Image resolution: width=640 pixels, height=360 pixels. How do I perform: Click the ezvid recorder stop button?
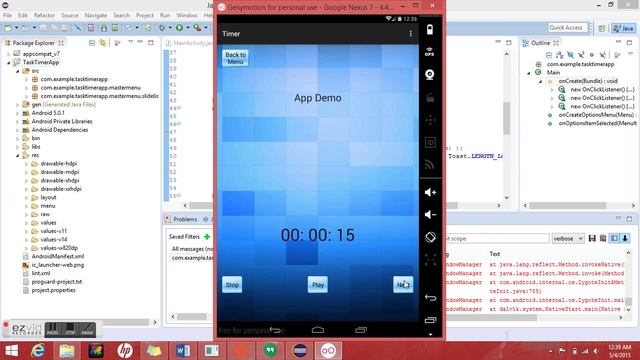70,330
